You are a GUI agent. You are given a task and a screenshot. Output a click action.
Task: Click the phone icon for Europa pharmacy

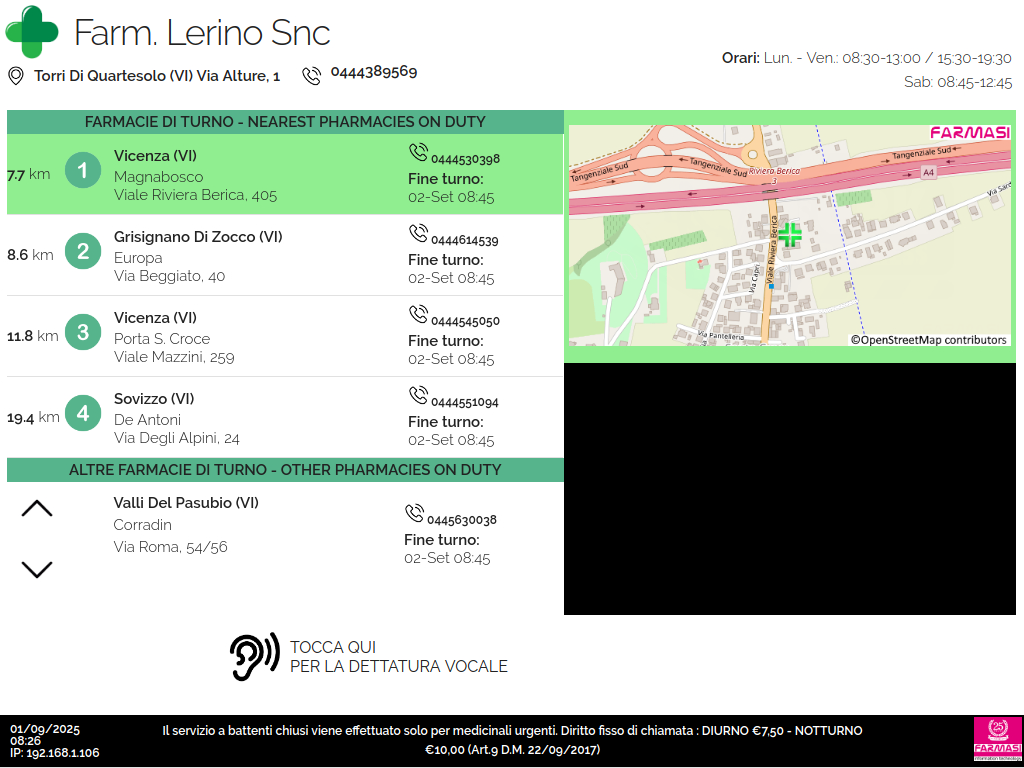[x=418, y=233]
